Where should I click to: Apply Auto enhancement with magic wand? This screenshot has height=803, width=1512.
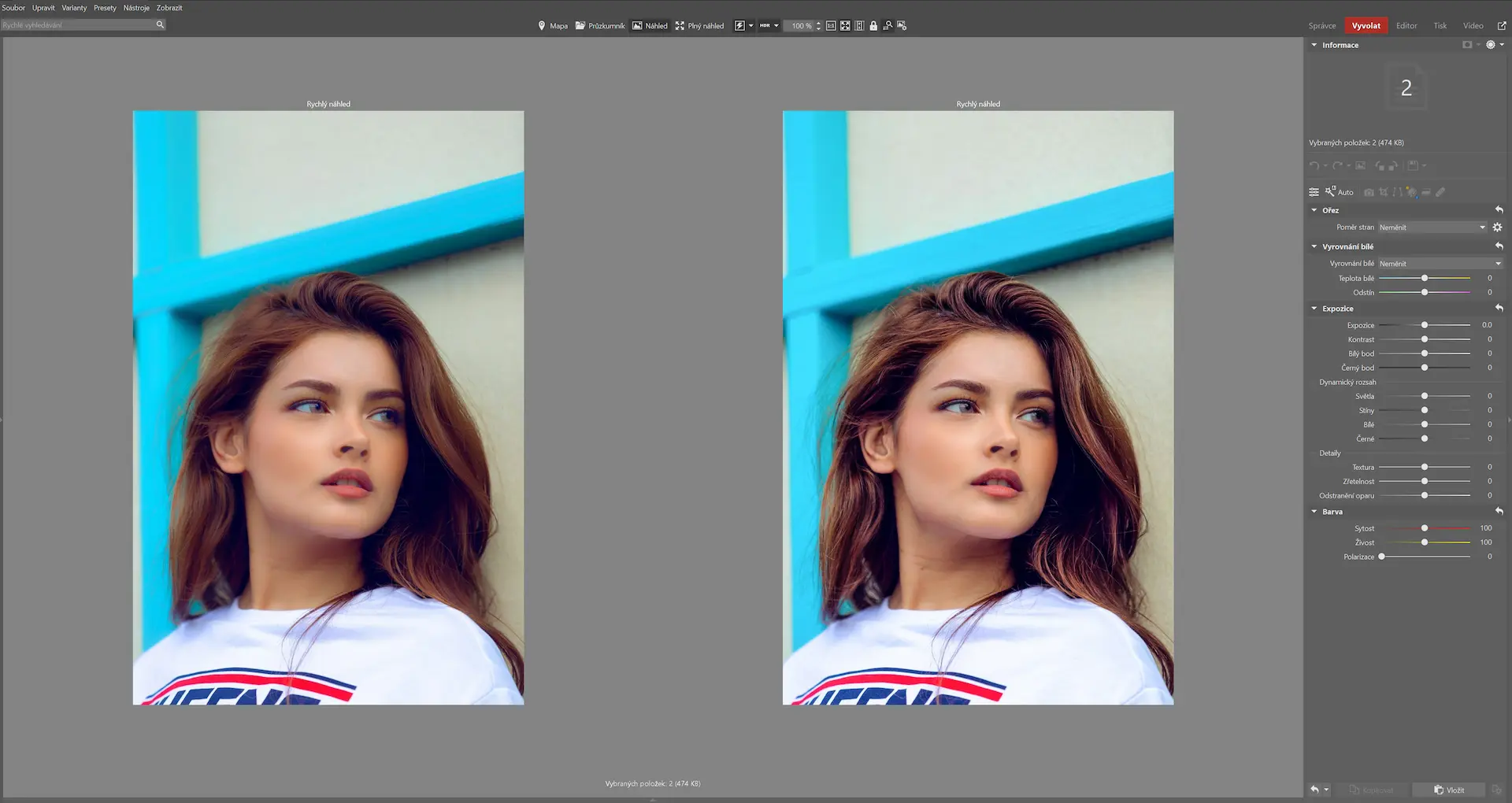1339,192
